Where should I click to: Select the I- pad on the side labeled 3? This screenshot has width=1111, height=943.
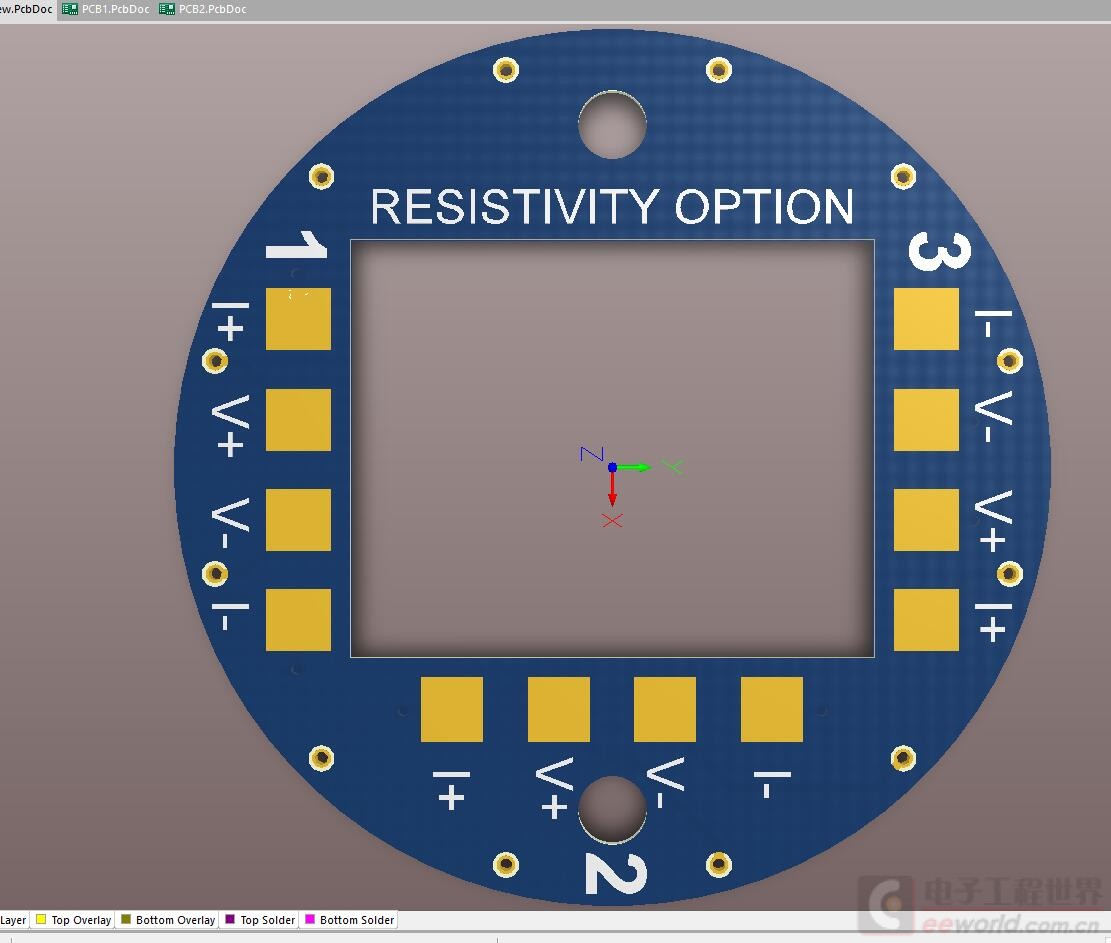click(x=926, y=319)
